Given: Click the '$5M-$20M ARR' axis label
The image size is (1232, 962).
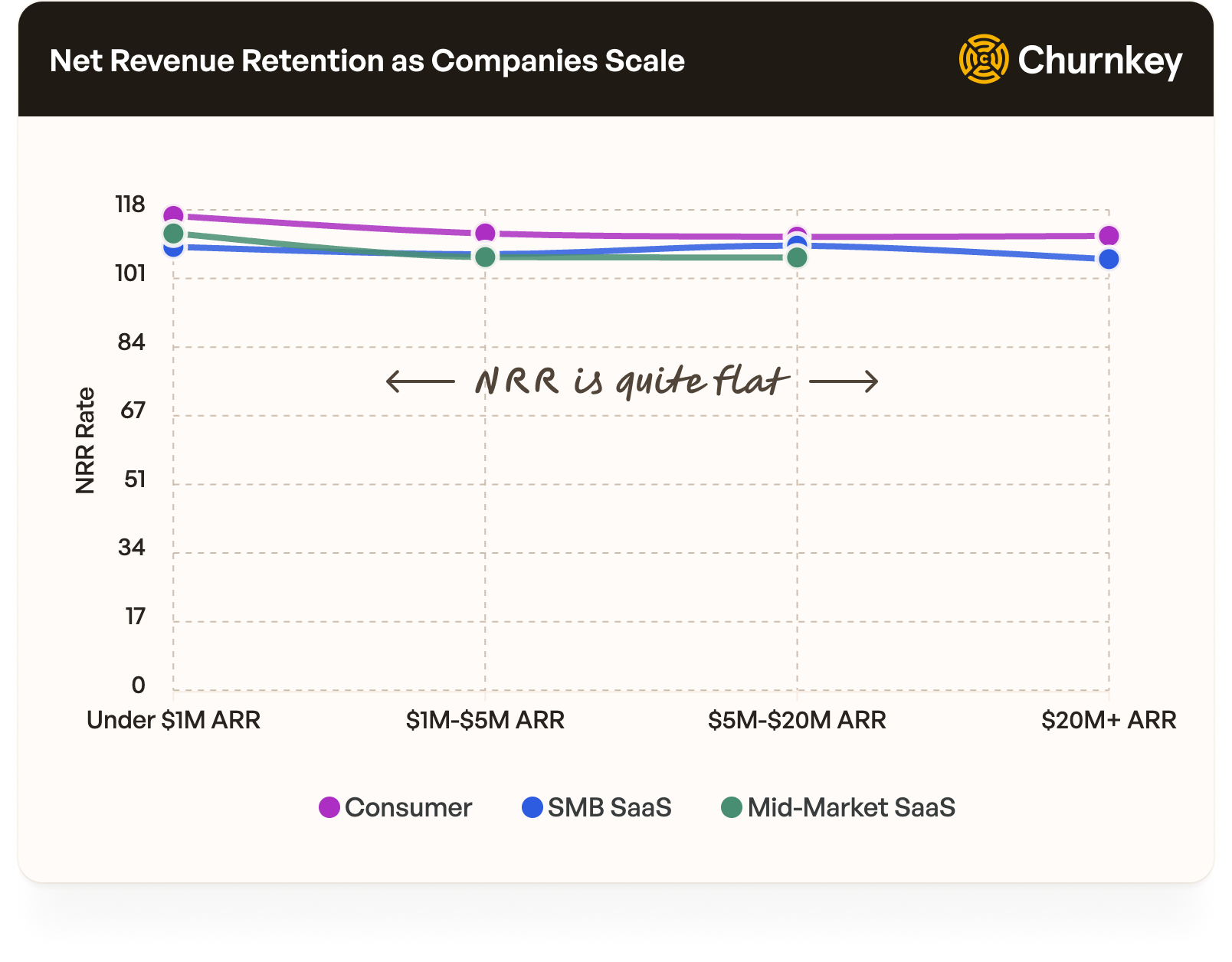Looking at the screenshot, I should (x=797, y=720).
